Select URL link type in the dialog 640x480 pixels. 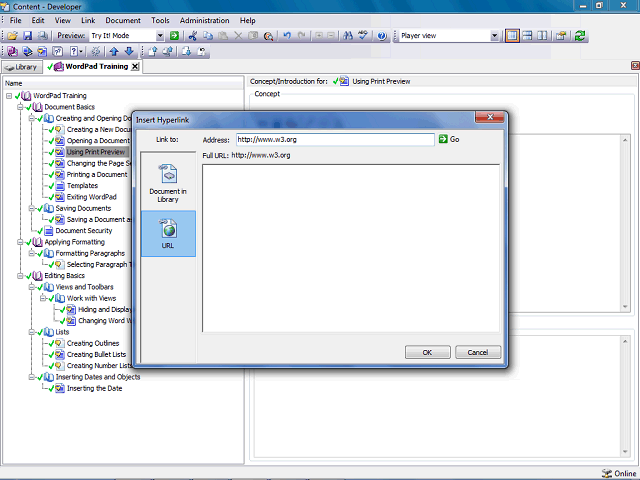(x=168, y=233)
